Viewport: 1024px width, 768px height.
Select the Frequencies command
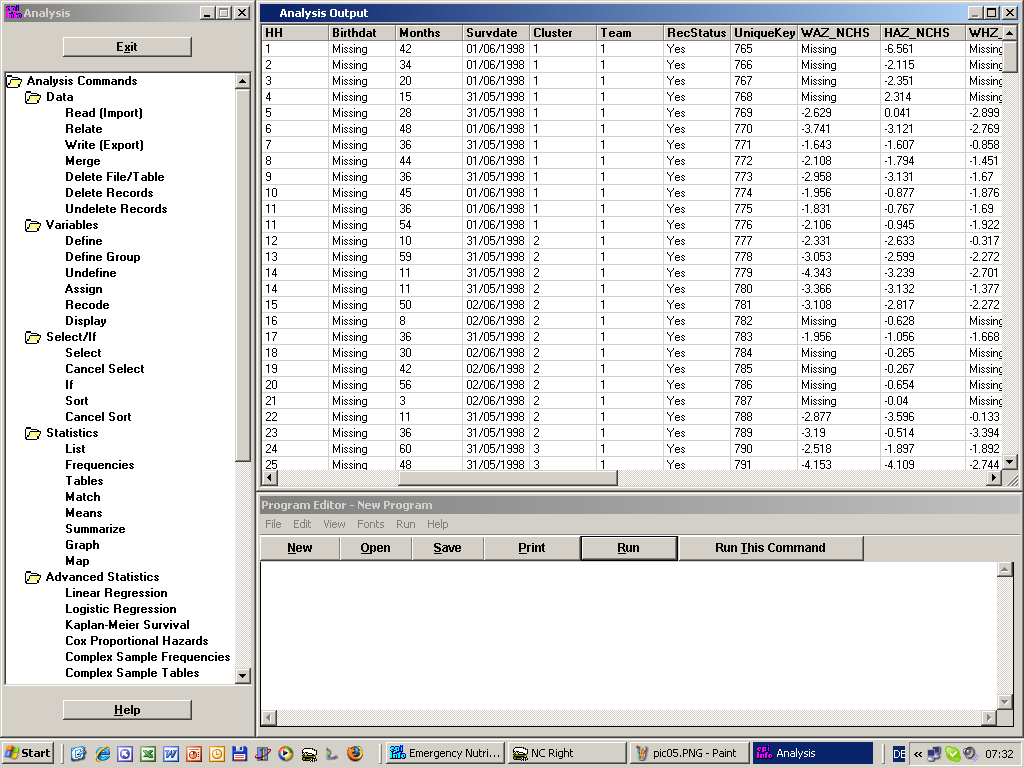pos(99,465)
